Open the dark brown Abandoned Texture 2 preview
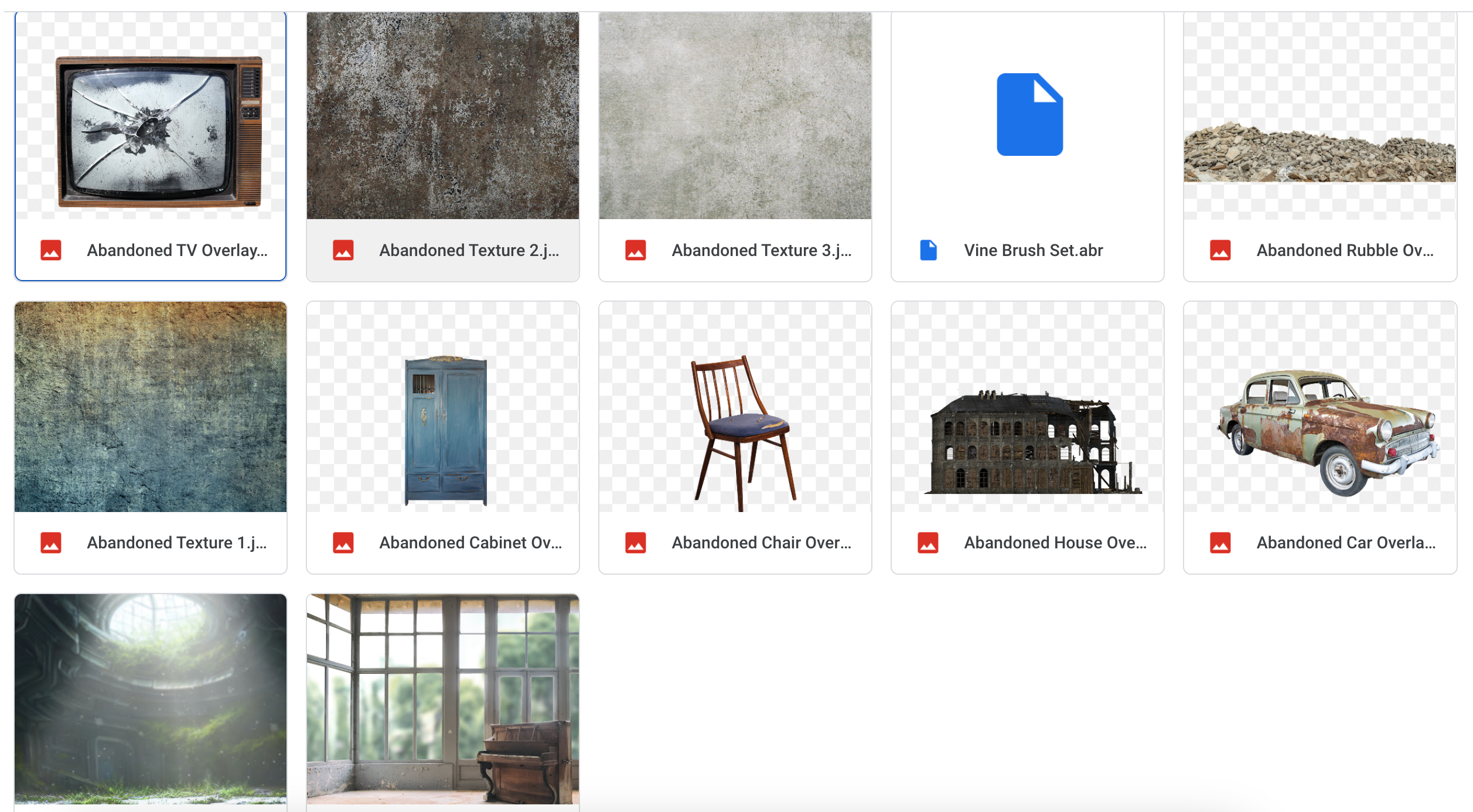This screenshot has width=1473, height=812. pyautogui.click(x=443, y=115)
